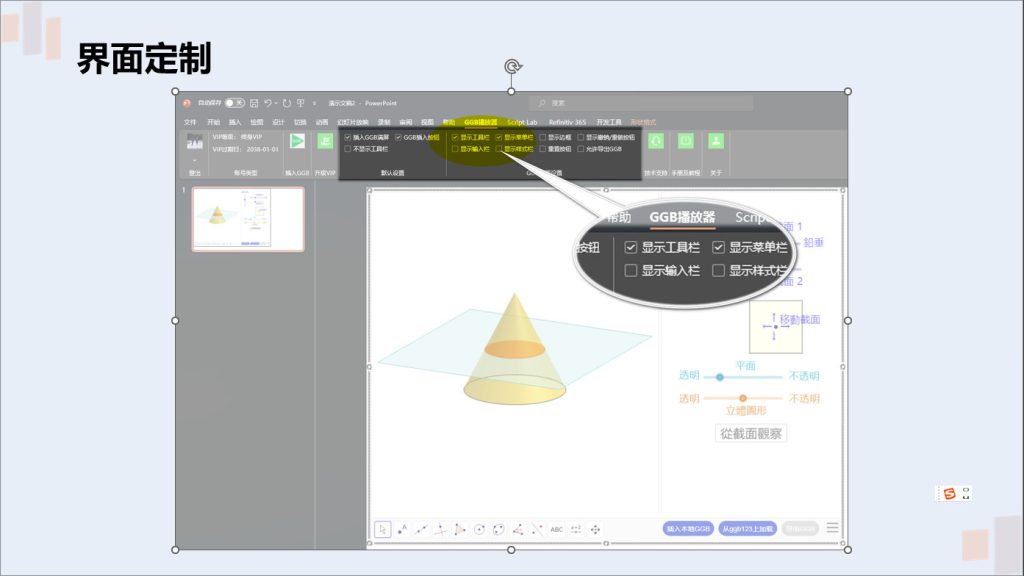
Task: Select the ABC text tool
Action: pos(556,528)
